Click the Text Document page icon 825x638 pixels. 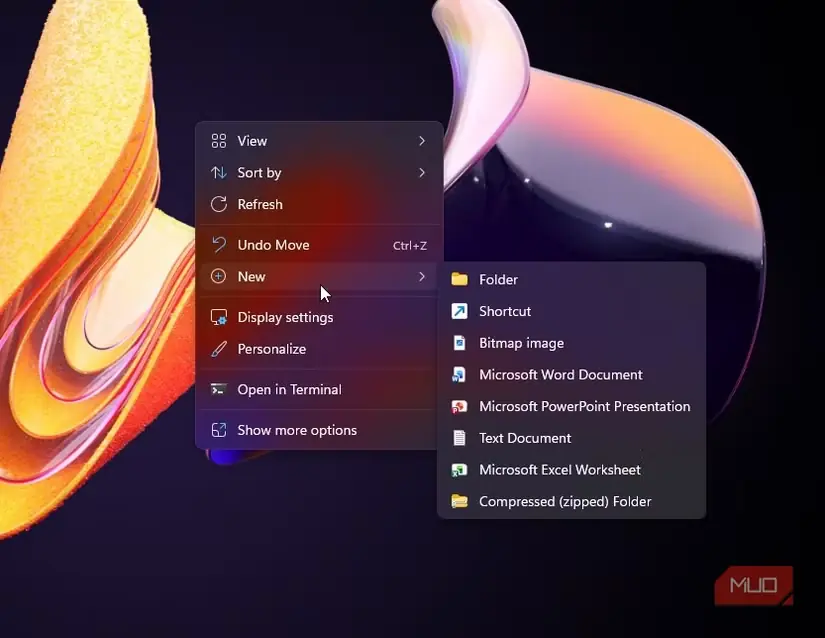(459, 438)
